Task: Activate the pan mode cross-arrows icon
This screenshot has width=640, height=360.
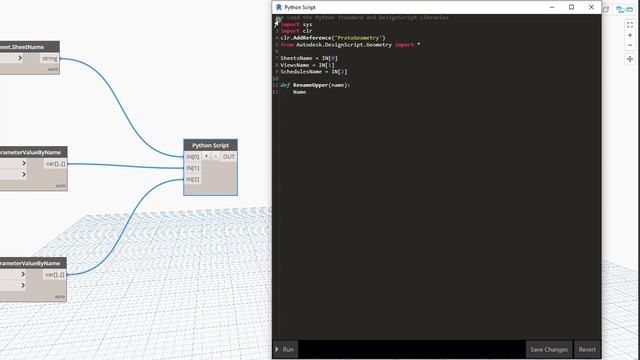Action: pyautogui.click(x=630, y=59)
